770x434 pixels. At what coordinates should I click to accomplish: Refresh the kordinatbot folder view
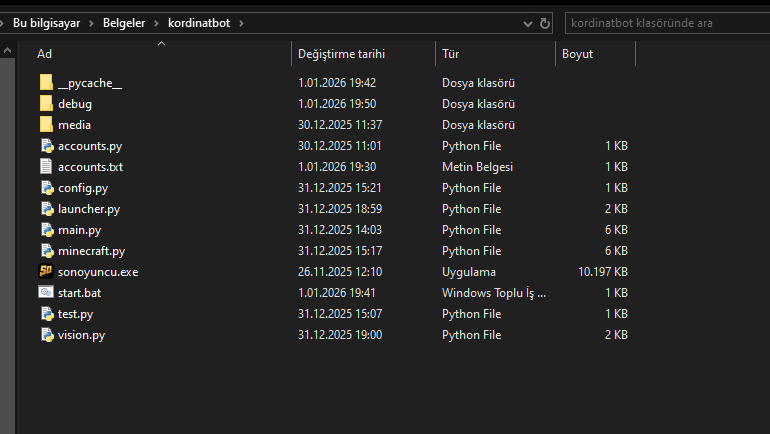pos(545,23)
